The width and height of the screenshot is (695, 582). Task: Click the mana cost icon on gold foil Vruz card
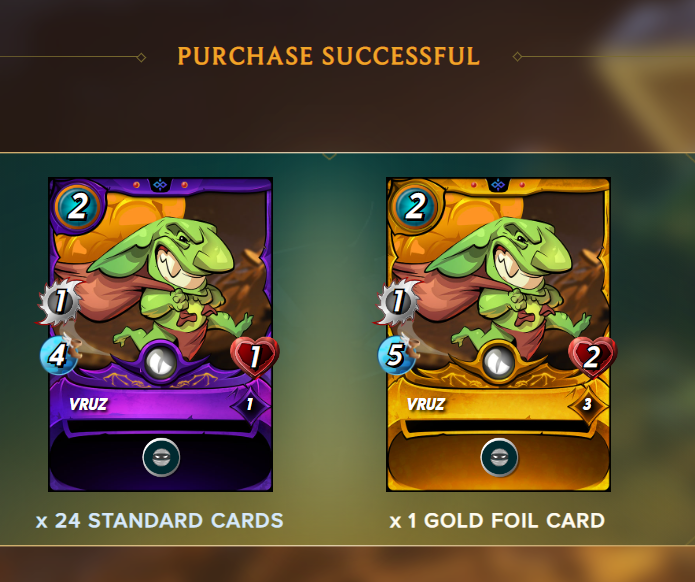[x=415, y=207]
